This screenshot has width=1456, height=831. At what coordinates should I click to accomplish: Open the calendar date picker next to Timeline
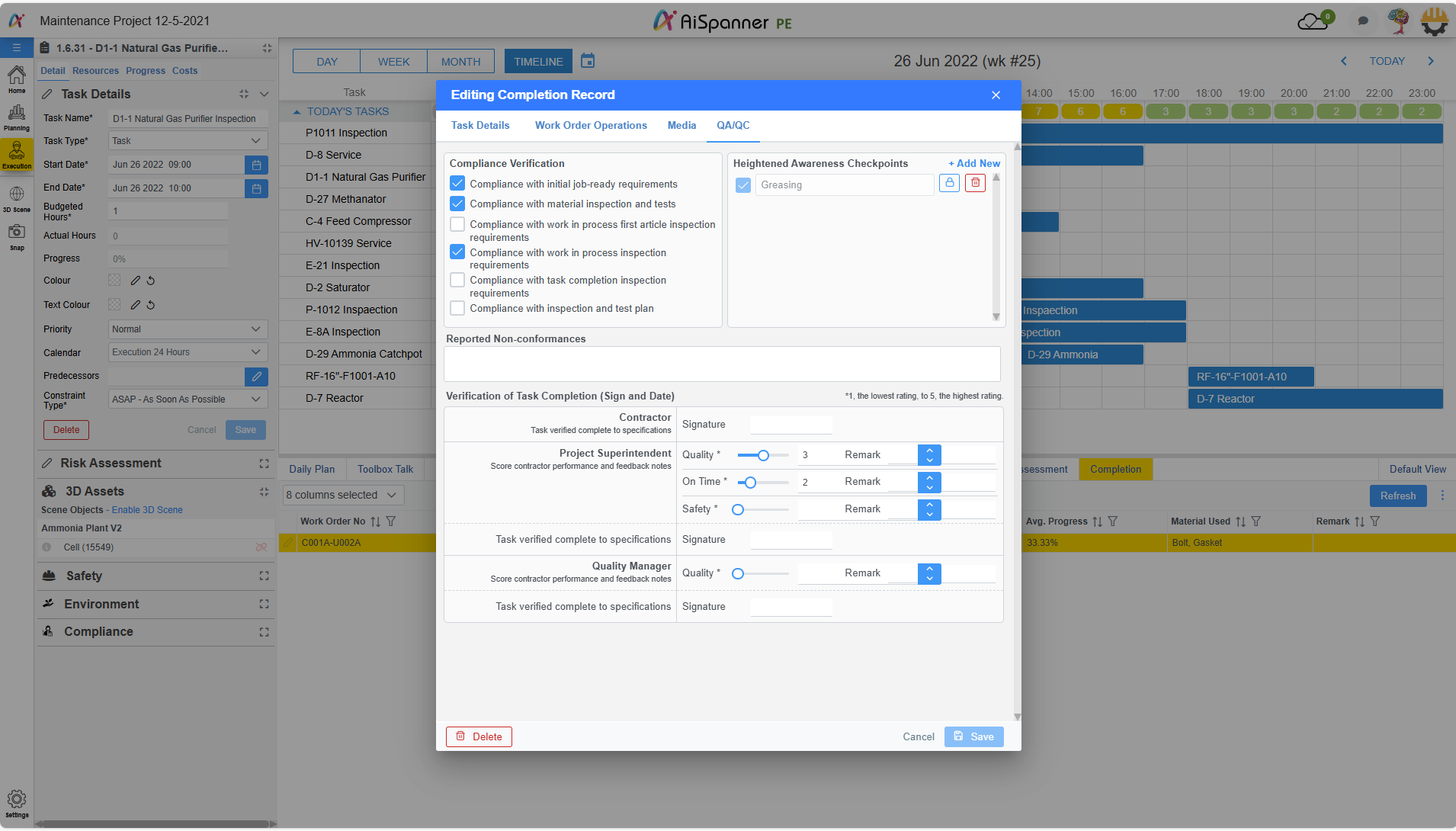click(588, 61)
